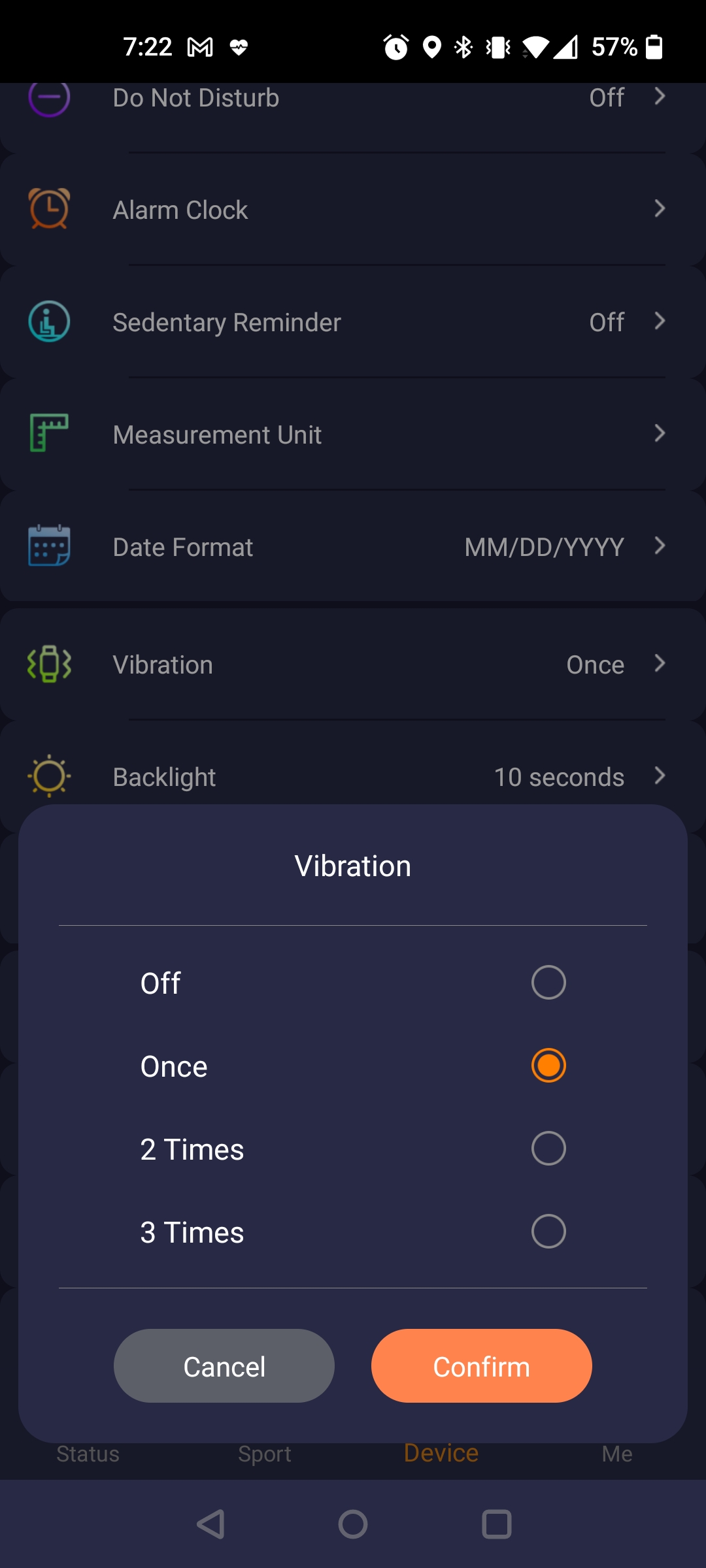Confirm the vibration selection
706x1568 pixels.
(482, 1366)
